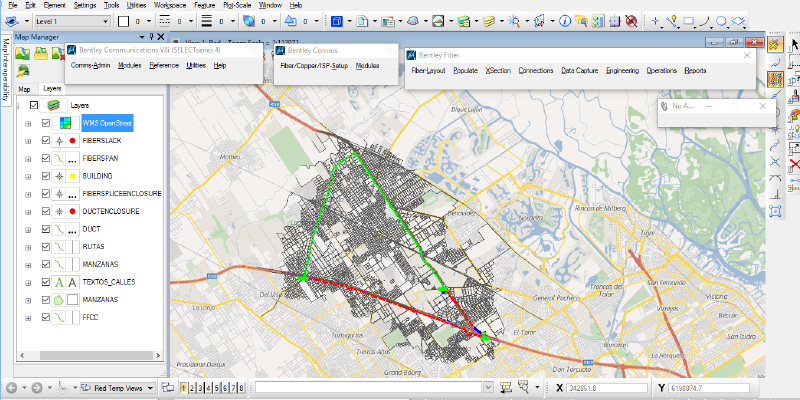Select the Place Block rectangle tool
Image resolution: width=800 pixels, height=400 pixels.
pos(688,20)
